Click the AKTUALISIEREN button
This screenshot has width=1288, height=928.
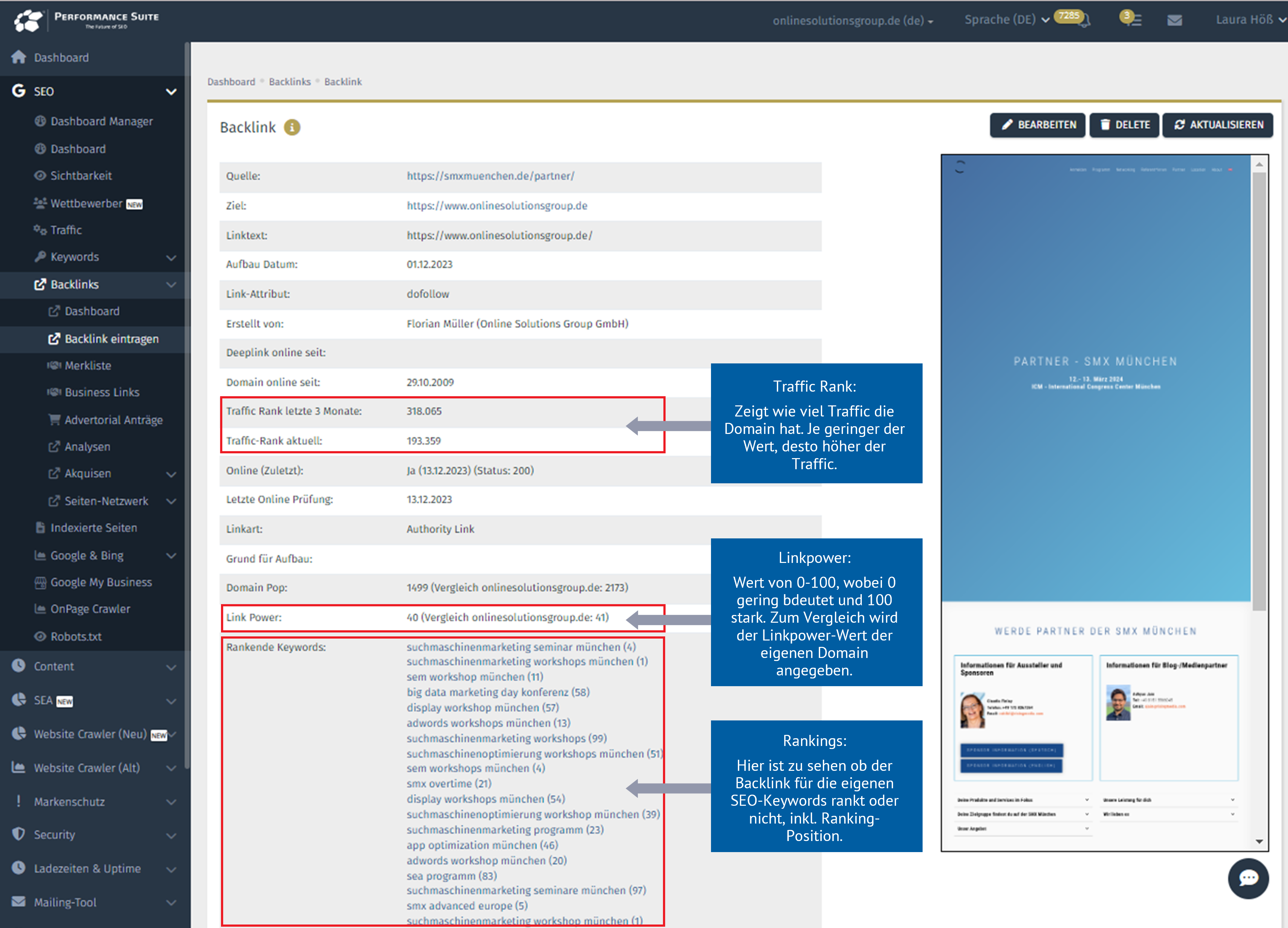pos(1217,125)
